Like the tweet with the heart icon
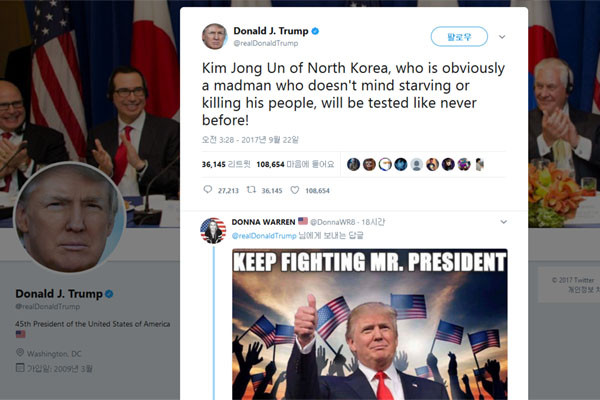The height and width of the screenshot is (400, 600). [295, 190]
